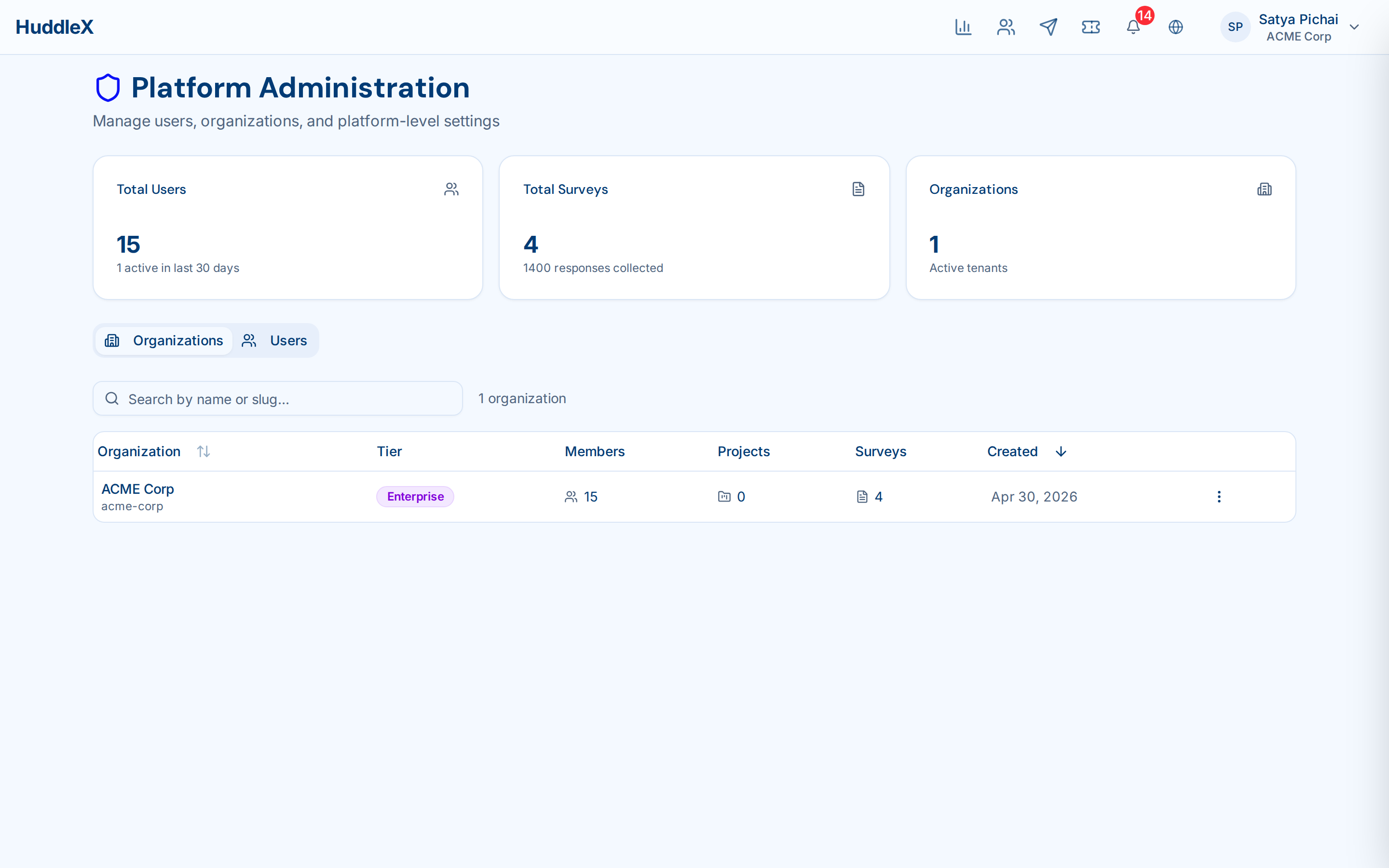Open notifications bell with 14 badge
The height and width of the screenshot is (868, 1389).
pos(1133,27)
